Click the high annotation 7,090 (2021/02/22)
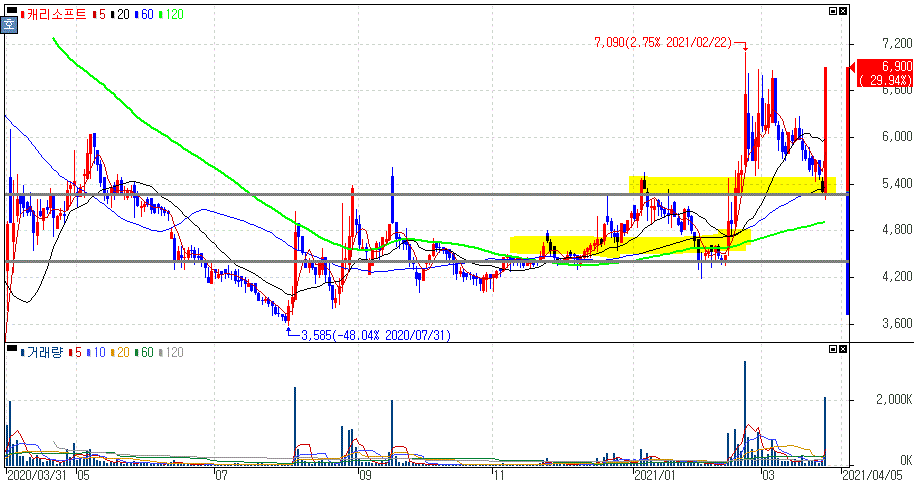The image size is (914, 484). [x=663, y=43]
